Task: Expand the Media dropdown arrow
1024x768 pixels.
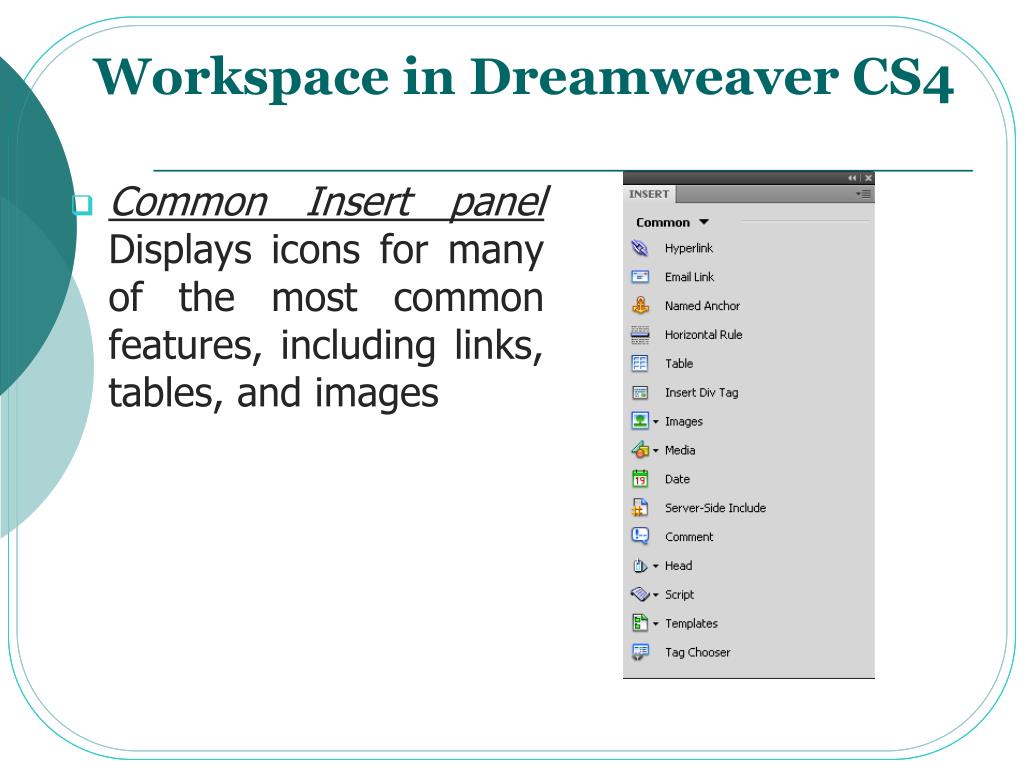Action: (656, 450)
